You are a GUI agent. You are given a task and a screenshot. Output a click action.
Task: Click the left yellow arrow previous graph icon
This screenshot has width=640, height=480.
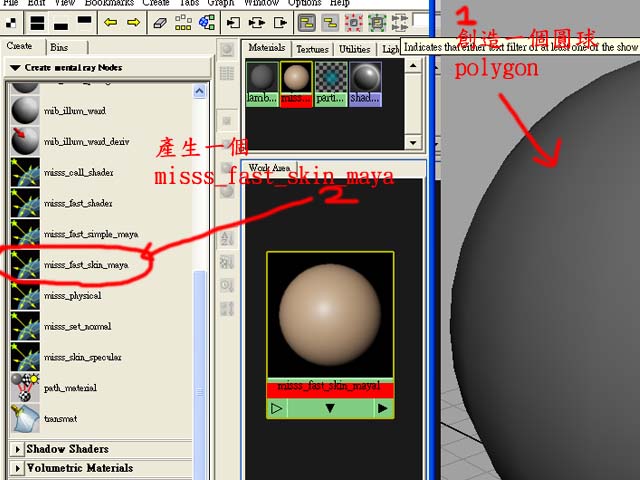click(x=110, y=22)
